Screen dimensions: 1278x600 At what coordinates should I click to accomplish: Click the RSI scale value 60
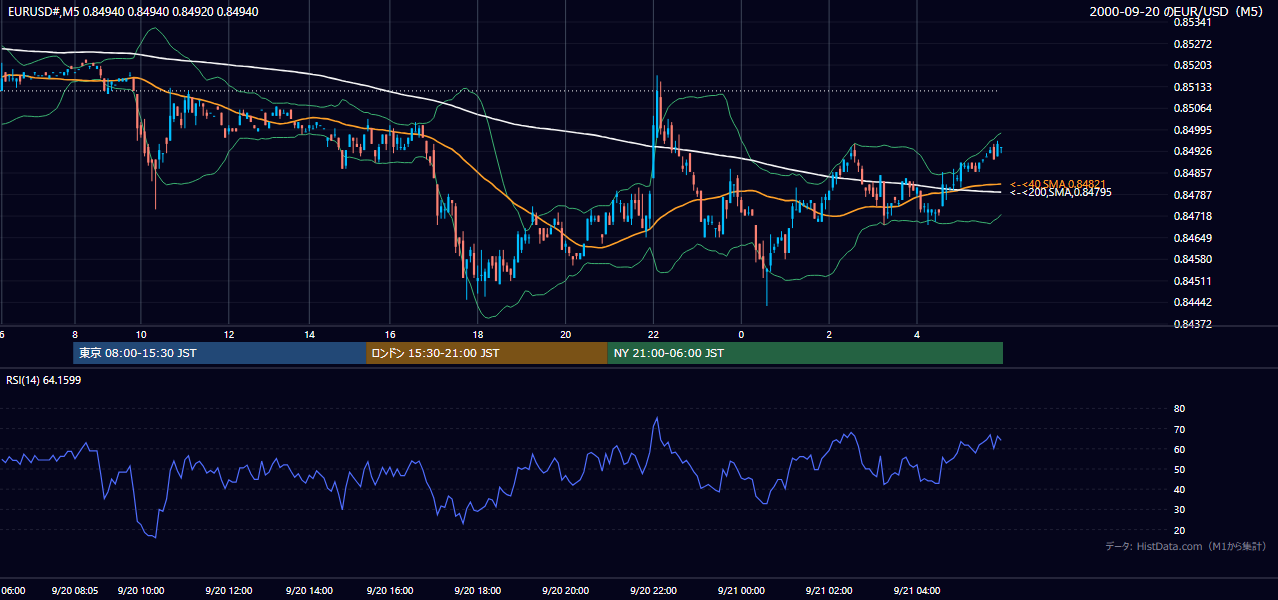tap(1179, 449)
